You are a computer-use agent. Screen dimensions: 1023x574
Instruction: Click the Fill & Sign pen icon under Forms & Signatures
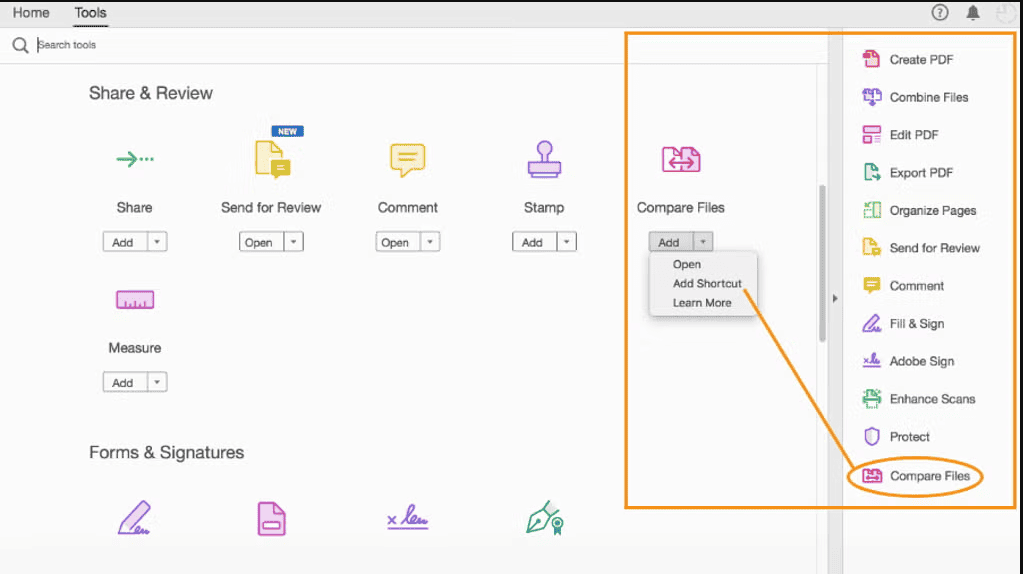pos(134,518)
